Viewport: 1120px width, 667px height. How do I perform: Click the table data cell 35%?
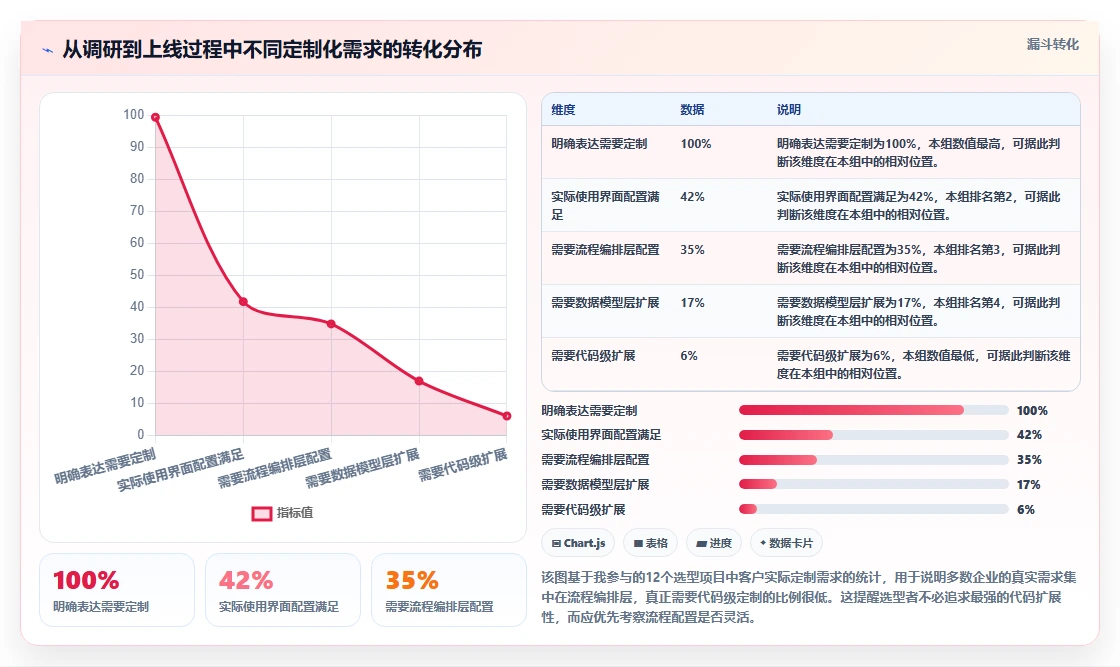pos(692,250)
